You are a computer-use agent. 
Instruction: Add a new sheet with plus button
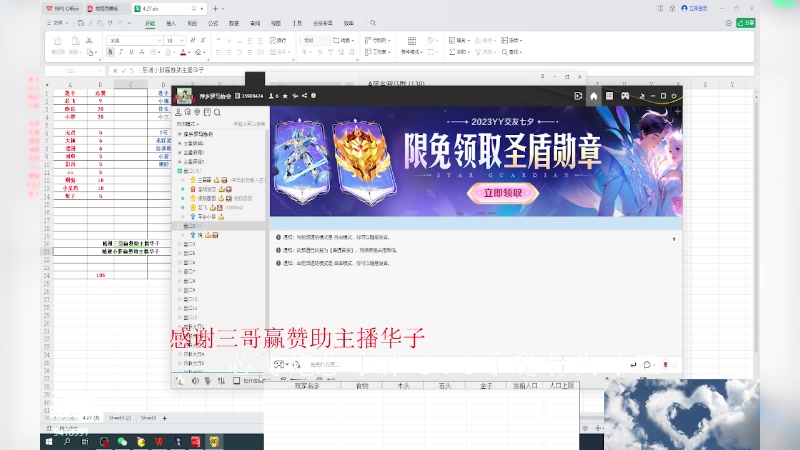tap(165, 418)
